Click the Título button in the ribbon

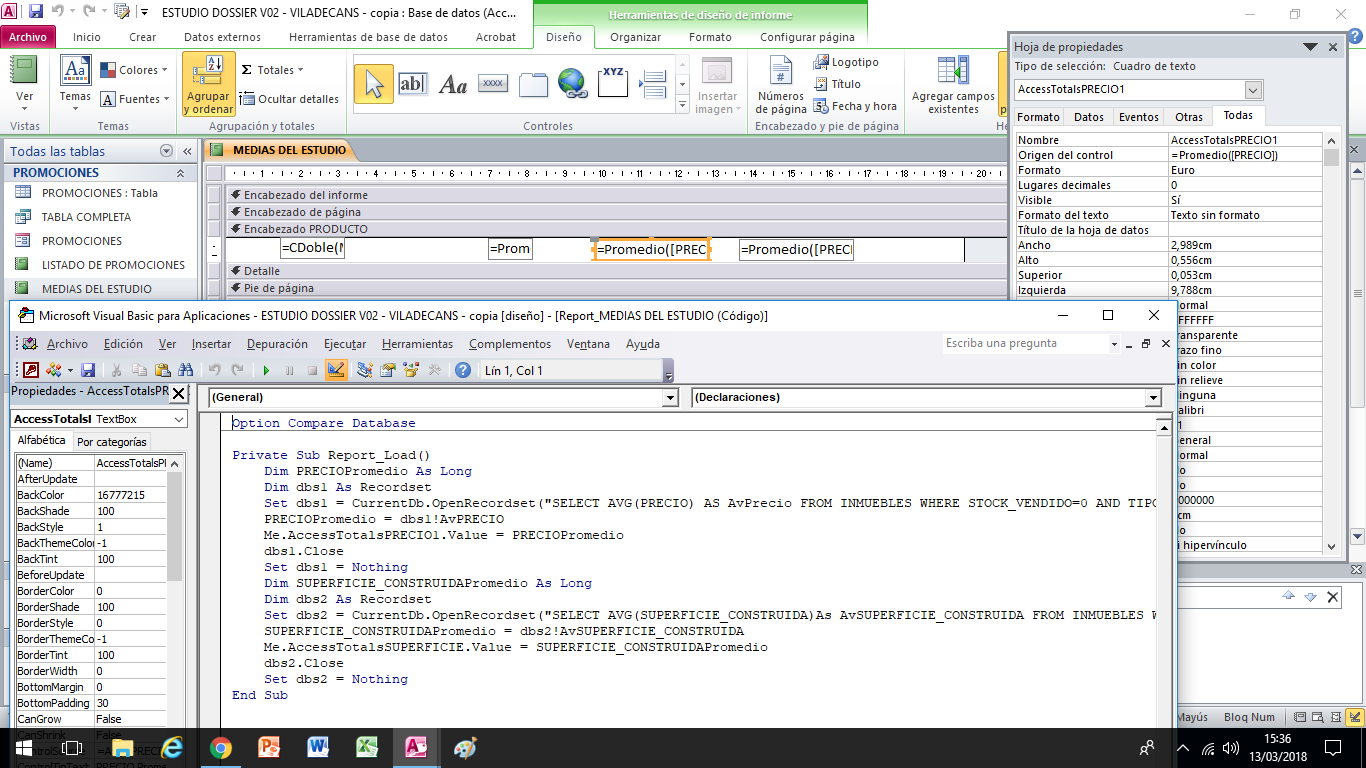click(x=837, y=84)
